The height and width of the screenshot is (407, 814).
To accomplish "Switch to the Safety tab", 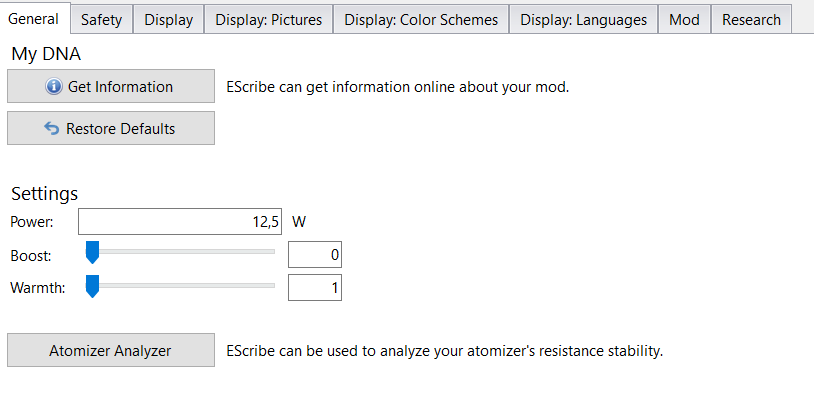I will point(101,19).
